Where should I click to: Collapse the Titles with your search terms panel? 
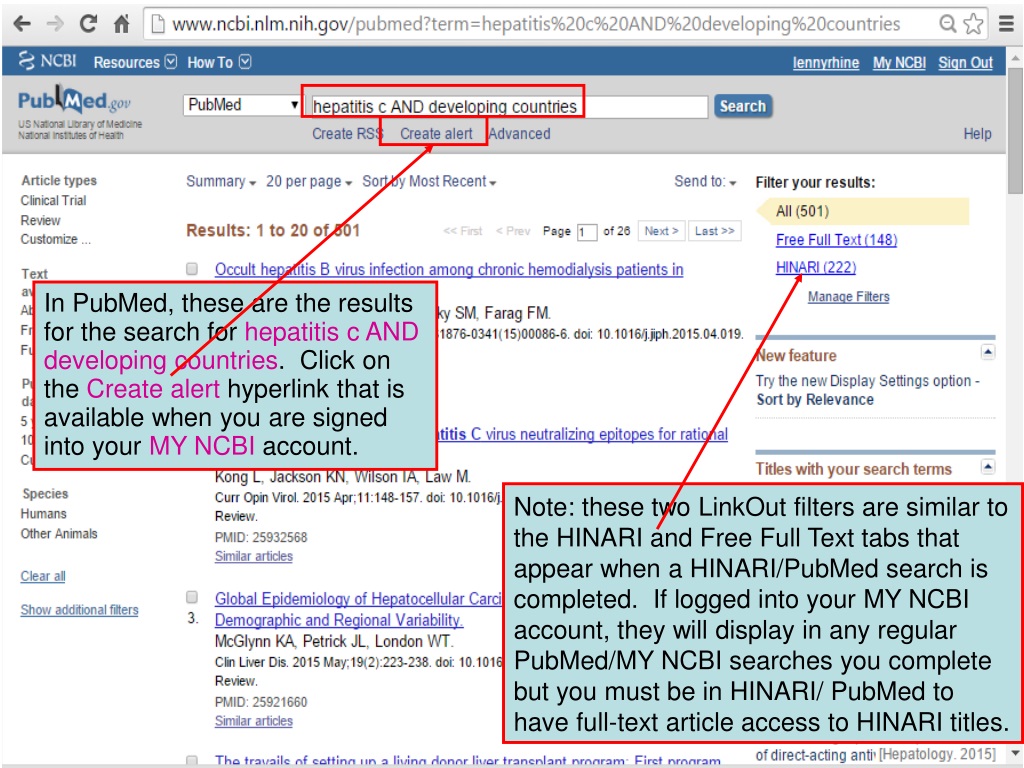pyautogui.click(x=987, y=466)
